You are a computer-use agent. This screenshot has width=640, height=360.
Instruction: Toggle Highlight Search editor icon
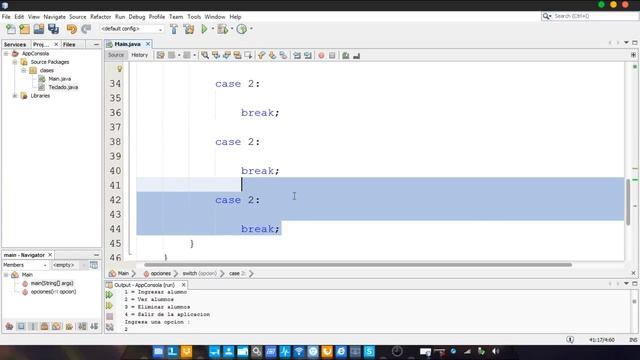[237, 55]
